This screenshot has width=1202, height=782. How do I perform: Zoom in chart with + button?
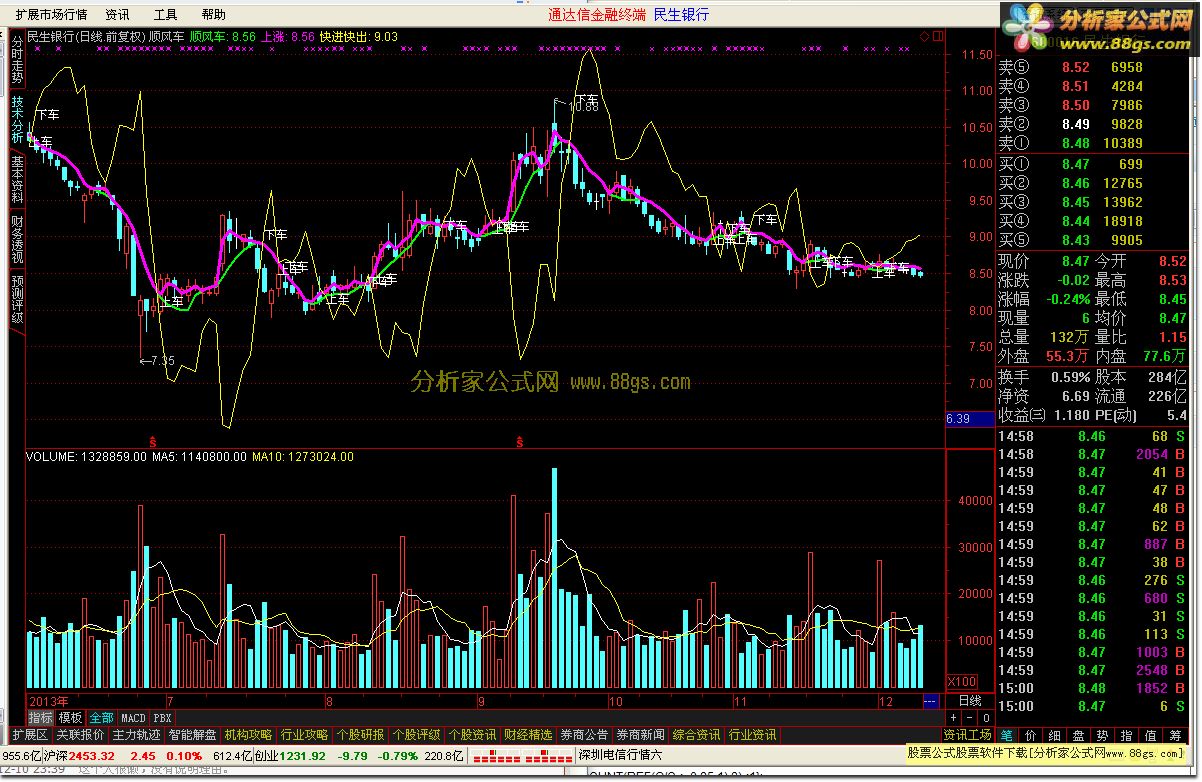point(953,717)
